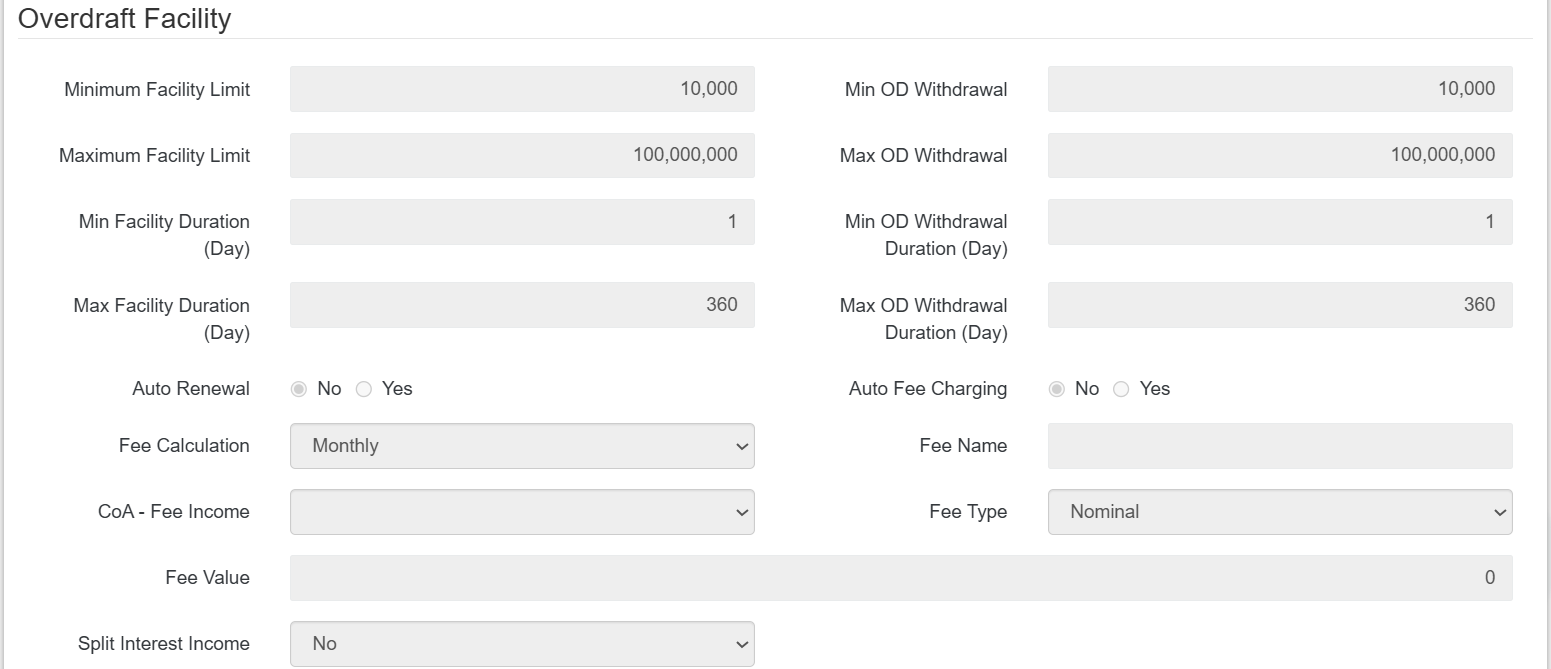Click the Overdraft Facility section heading
Screen dimensions: 1551x669
[125, 19]
